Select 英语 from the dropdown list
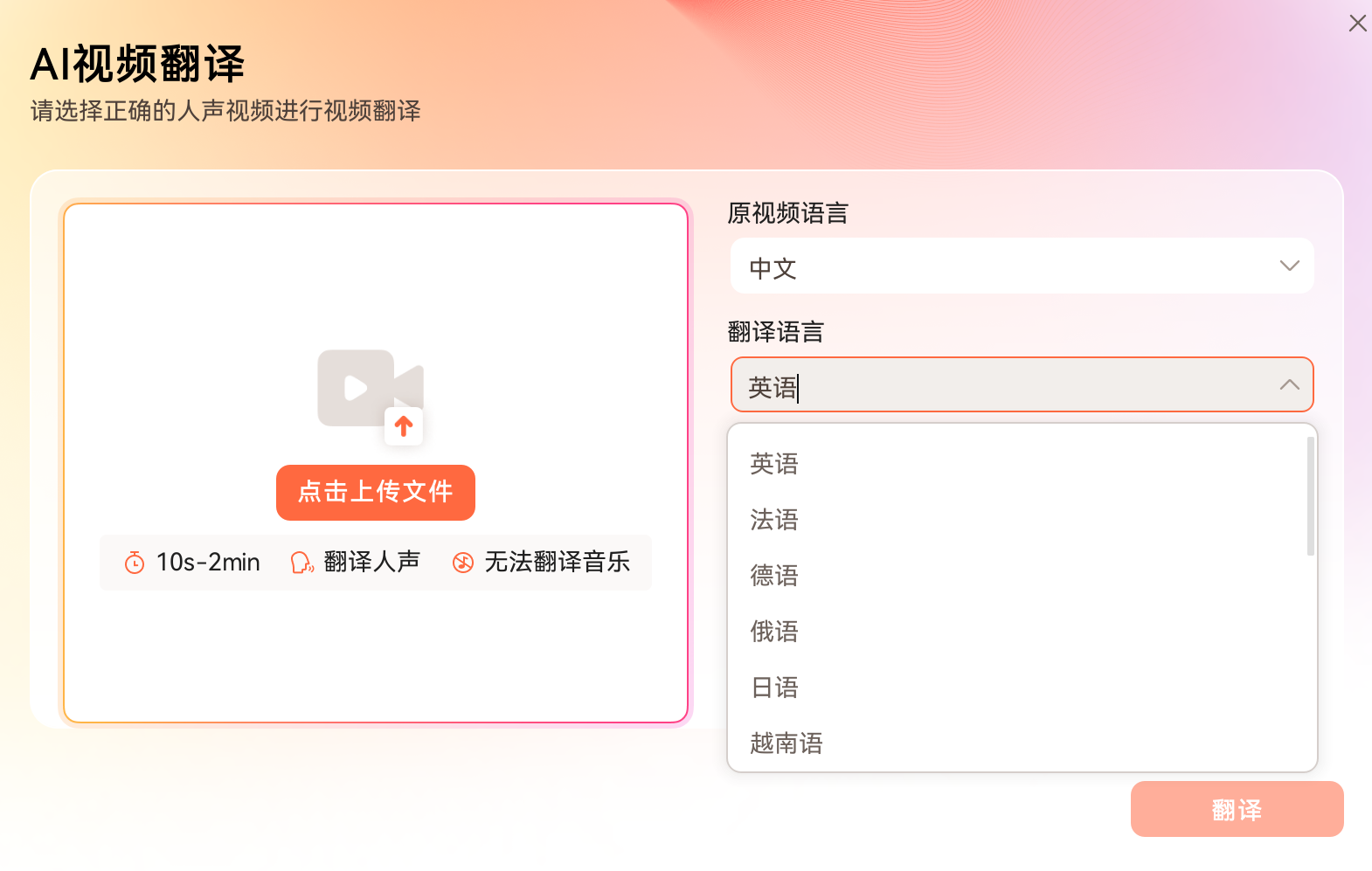Image resolution: width=1372 pixels, height=871 pixels. click(x=773, y=464)
